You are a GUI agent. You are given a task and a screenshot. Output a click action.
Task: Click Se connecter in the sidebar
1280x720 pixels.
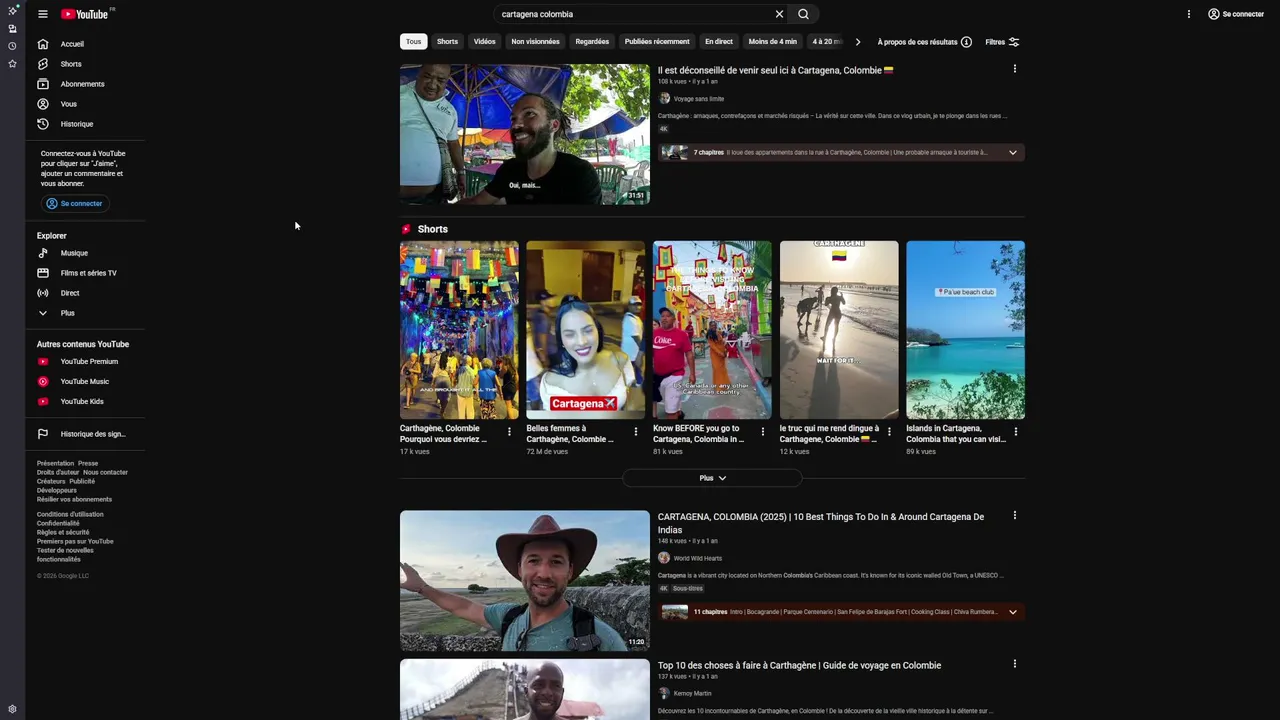pyautogui.click(x=75, y=203)
